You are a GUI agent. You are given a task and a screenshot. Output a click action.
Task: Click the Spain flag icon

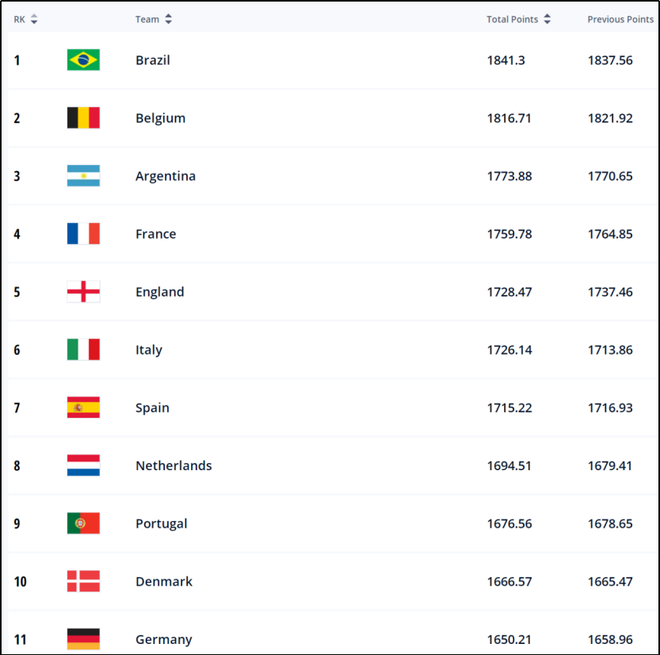(x=83, y=407)
